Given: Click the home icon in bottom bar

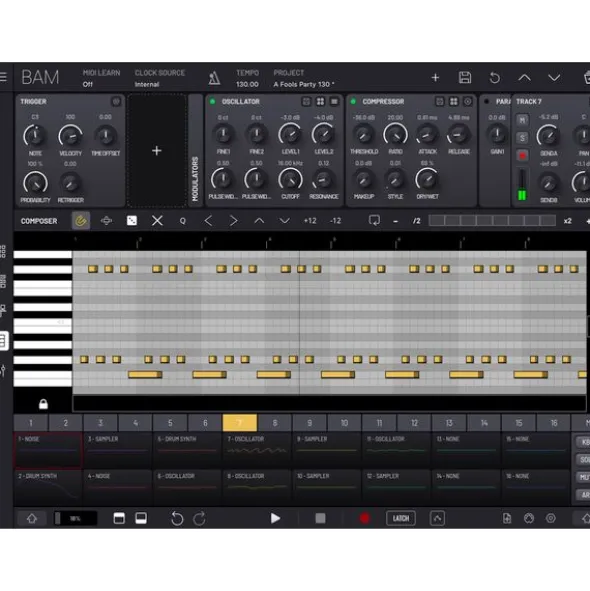Looking at the screenshot, I should click(x=32, y=518).
